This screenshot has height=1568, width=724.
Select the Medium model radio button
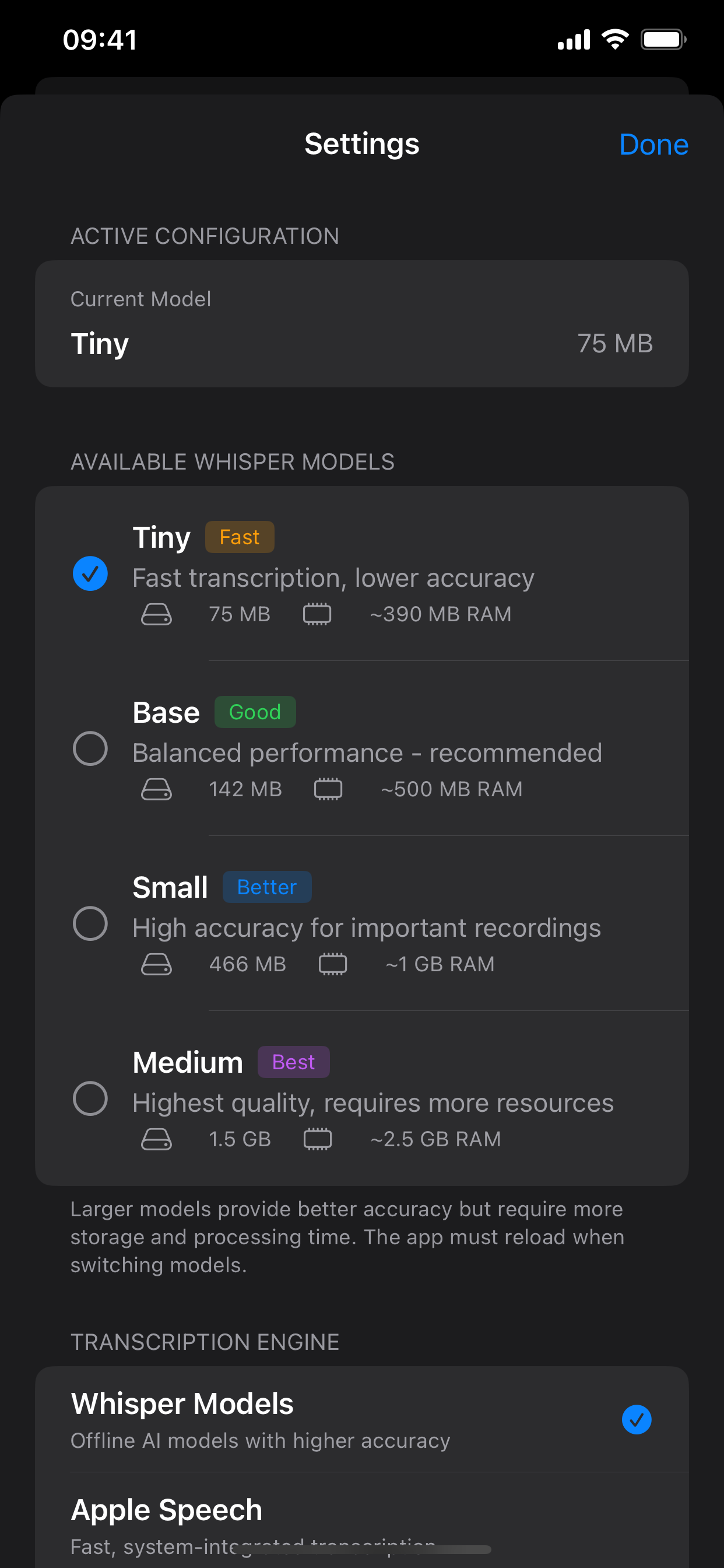(x=90, y=1098)
